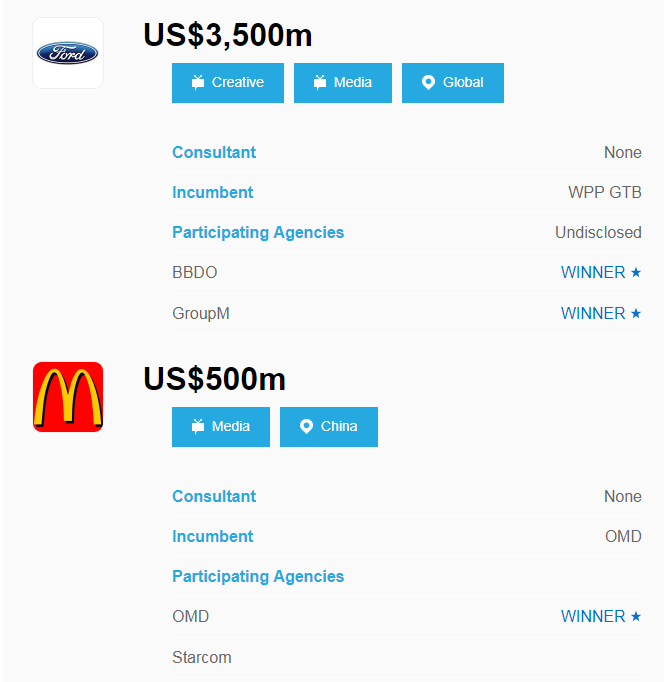Click the location pin icon on Global
Image resolution: width=664 pixels, height=682 pixels.
pyautogui.click(x=428, y=83)
